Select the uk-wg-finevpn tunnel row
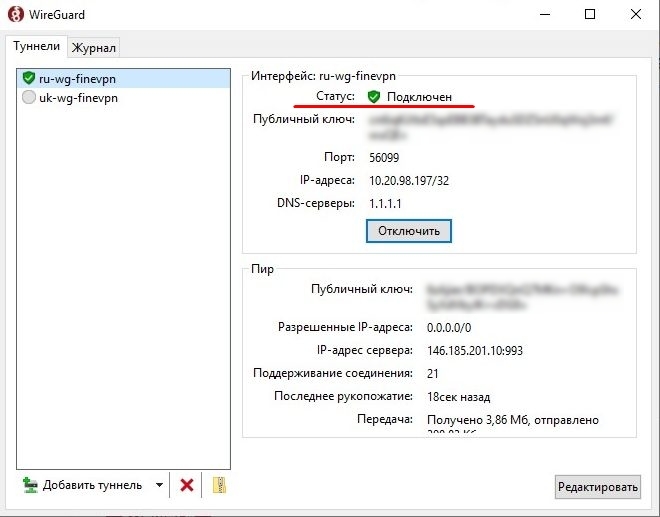 click(x=124, y=98)
